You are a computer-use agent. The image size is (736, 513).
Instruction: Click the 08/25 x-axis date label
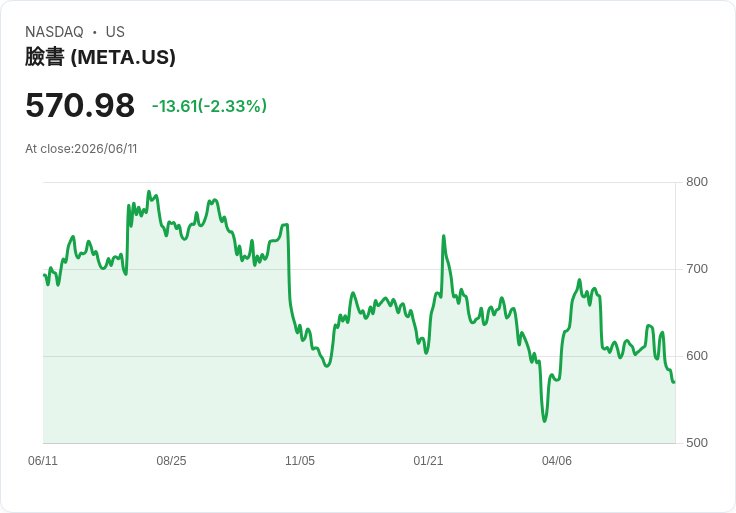pos(171,460)
